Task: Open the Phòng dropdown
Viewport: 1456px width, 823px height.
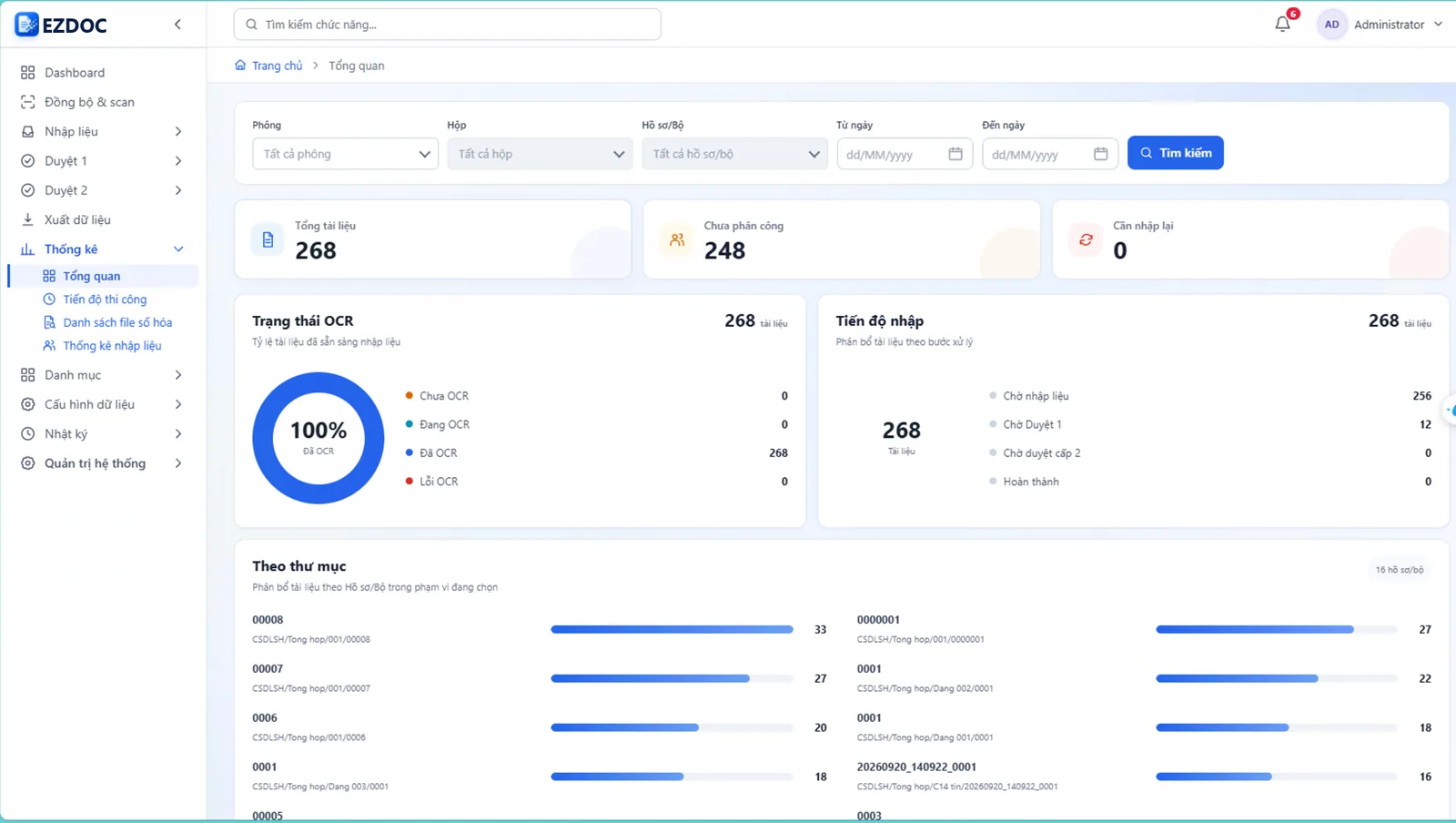Action: [345, 154]
